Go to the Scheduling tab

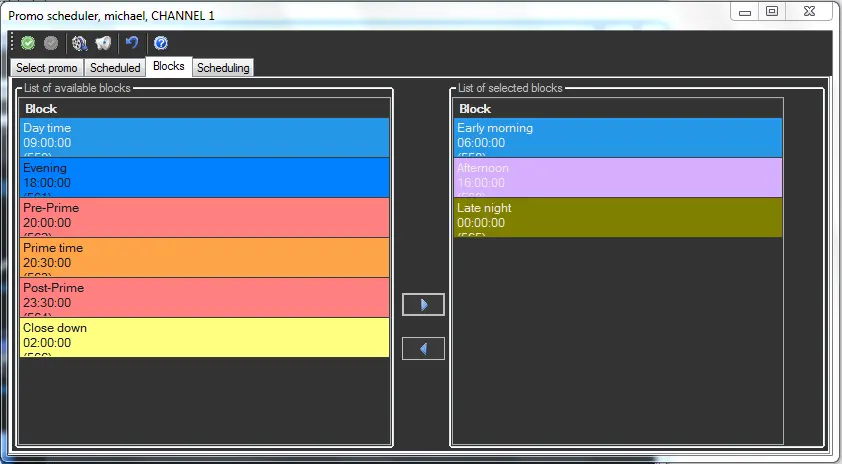coord(223,68)
